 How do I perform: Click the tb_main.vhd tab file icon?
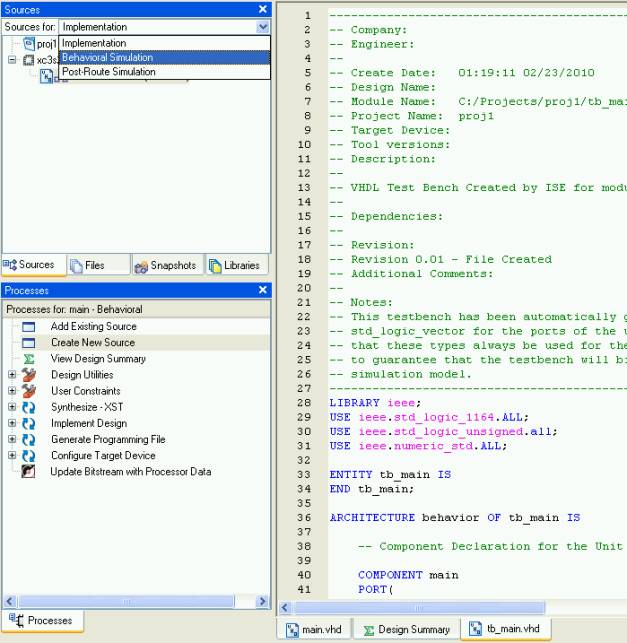[x=475, y=629]
